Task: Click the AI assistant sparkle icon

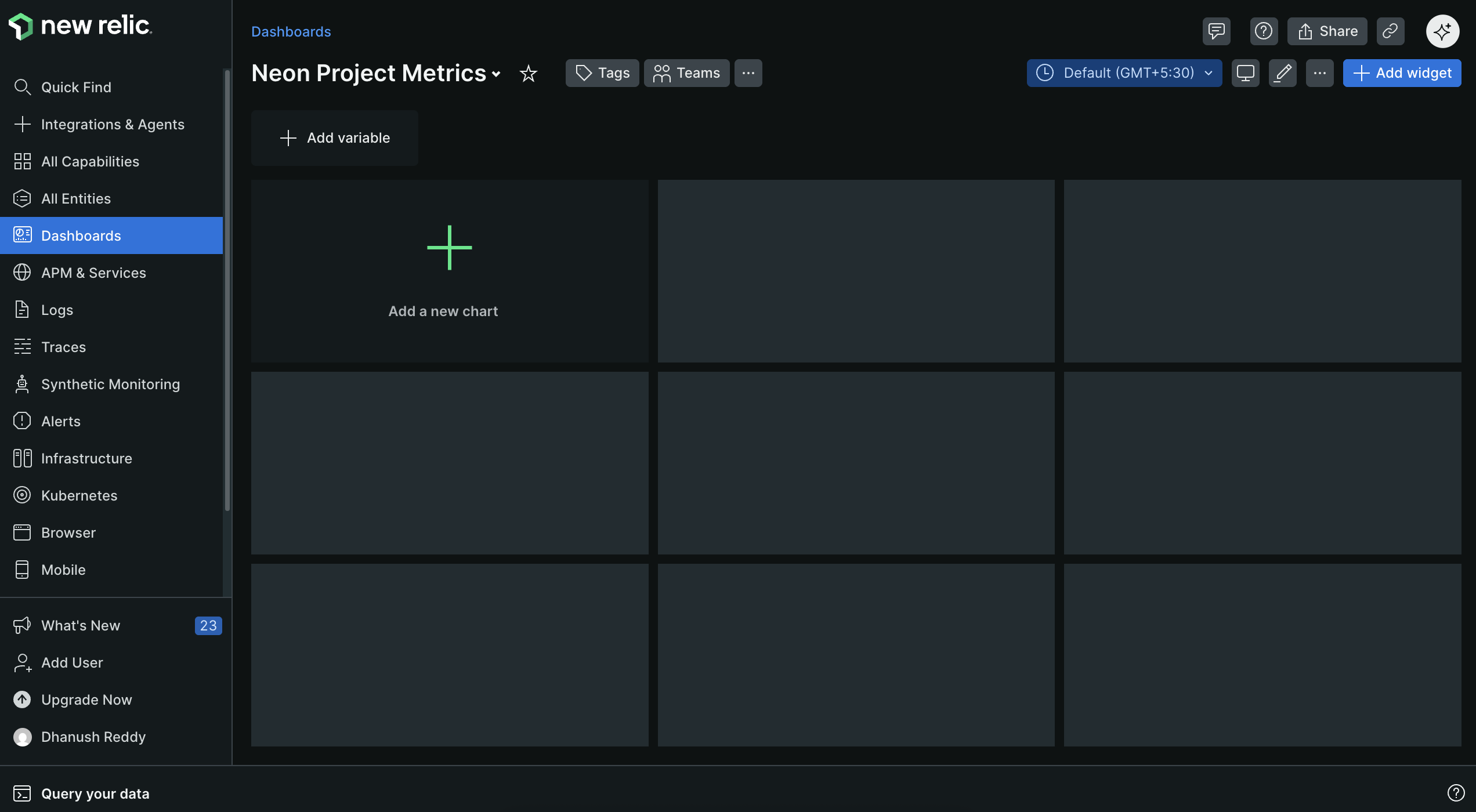Action: (x=1443, y=31)
